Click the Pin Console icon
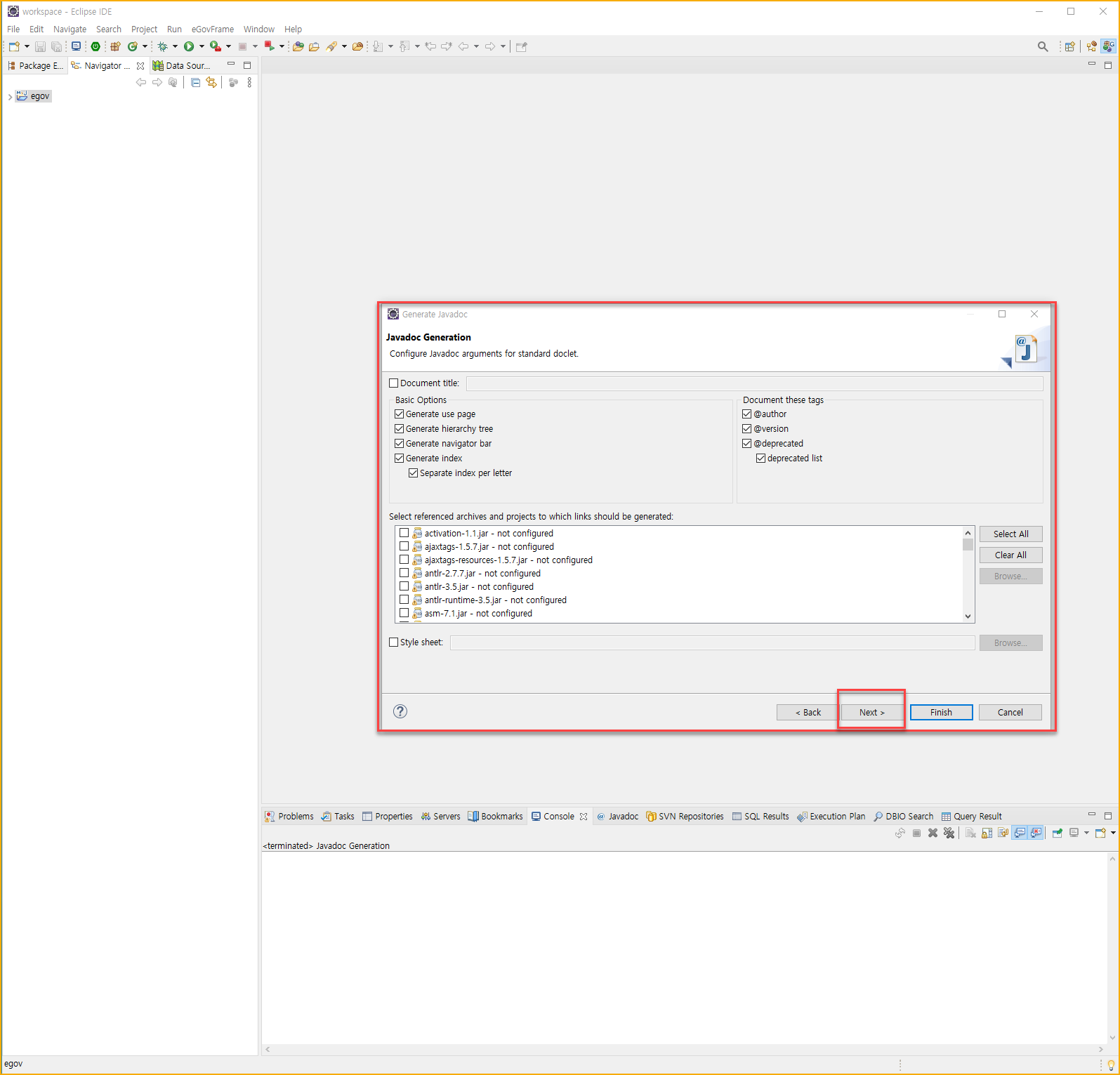The image size is (1120, 1075). 1057,833
